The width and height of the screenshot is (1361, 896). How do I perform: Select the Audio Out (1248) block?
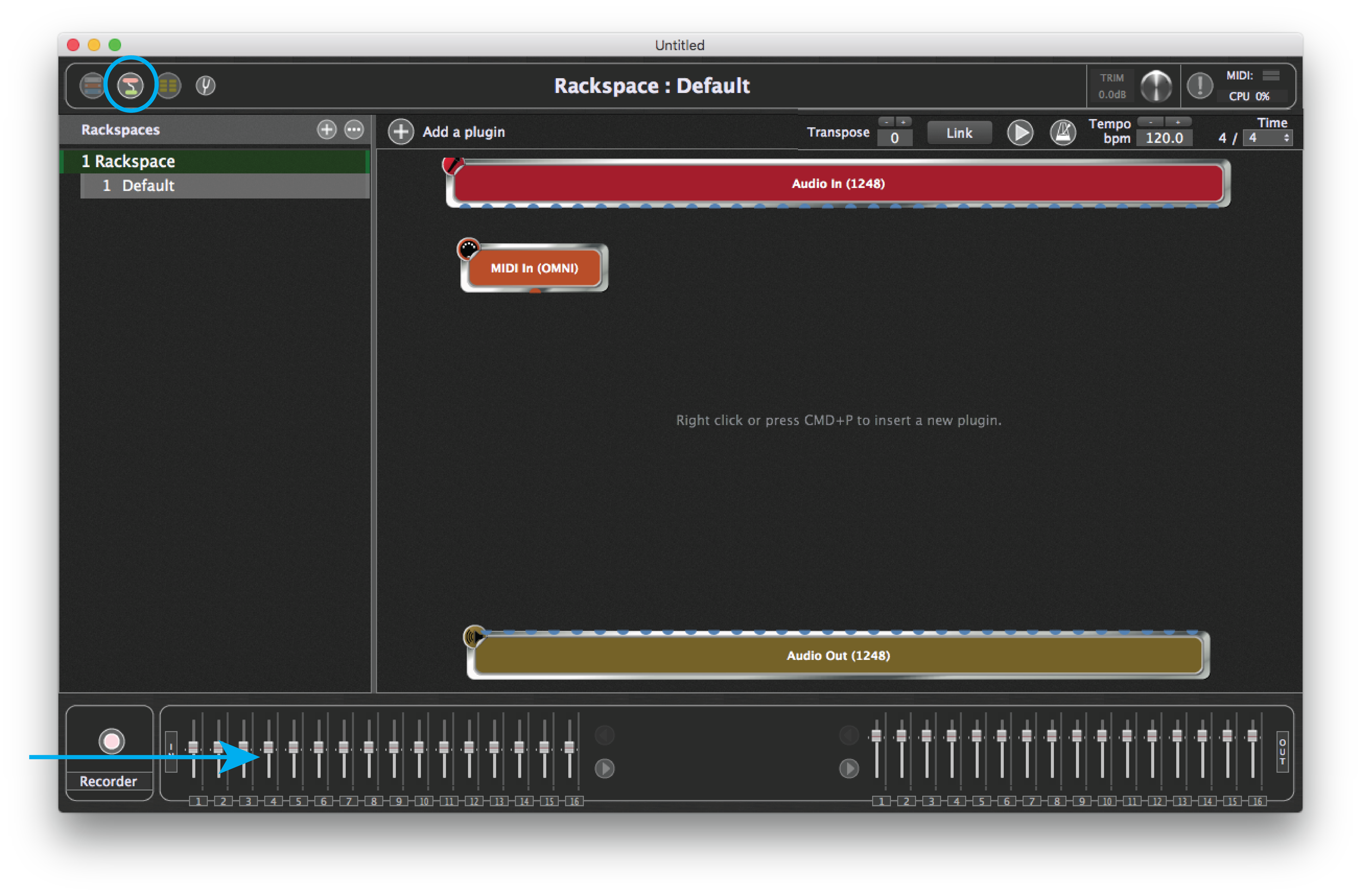[838, 655]
